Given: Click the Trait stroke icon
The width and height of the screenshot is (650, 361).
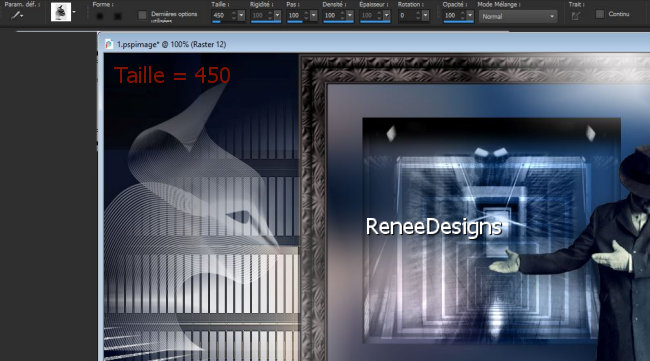Looking at the screenshot, I should [576, 16].
